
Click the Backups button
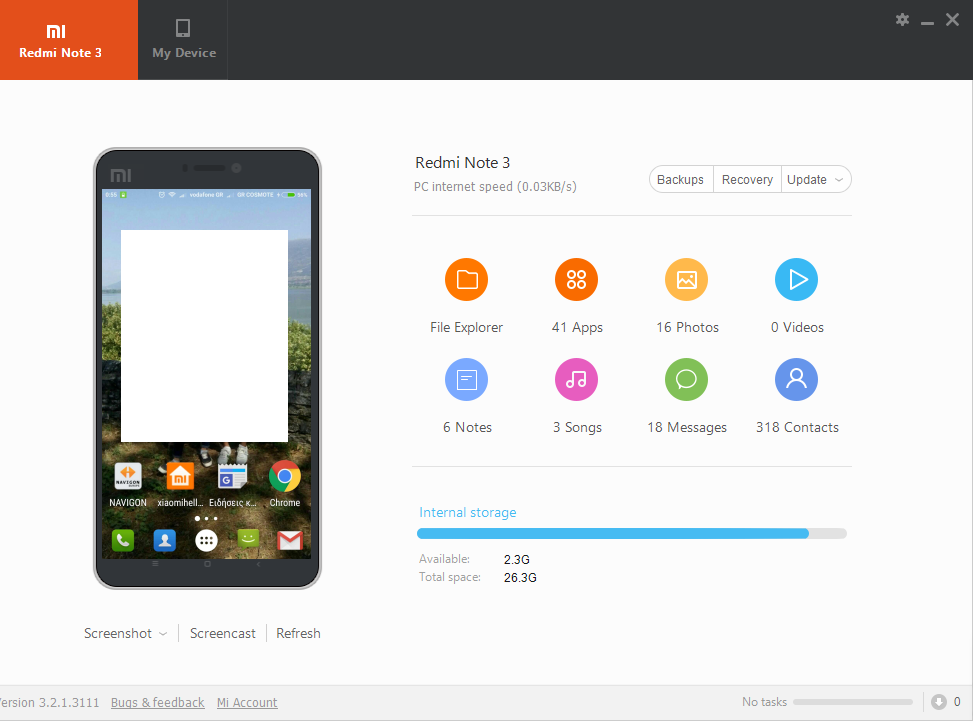[x=681, y=179]
